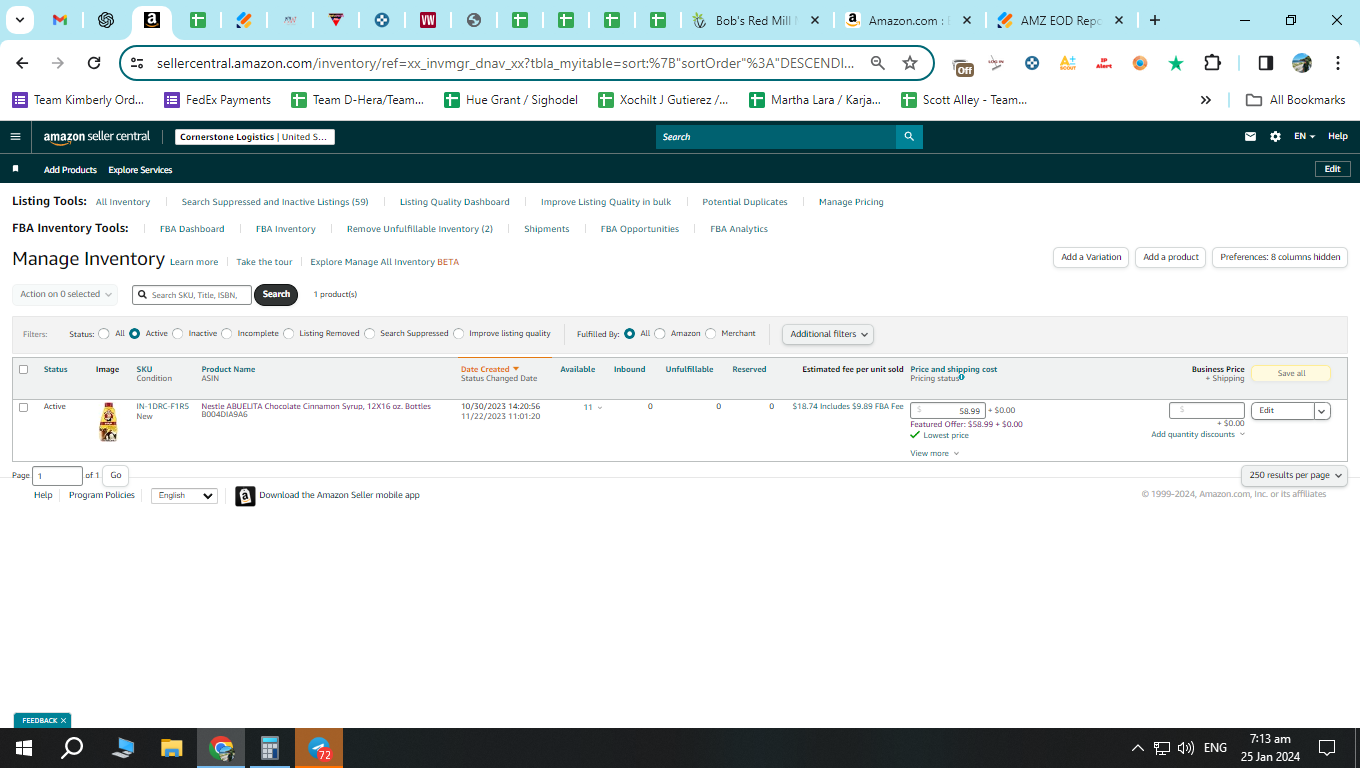
Task: Click the bookmark flag icon near Add Products
Action: pos(15,169)
